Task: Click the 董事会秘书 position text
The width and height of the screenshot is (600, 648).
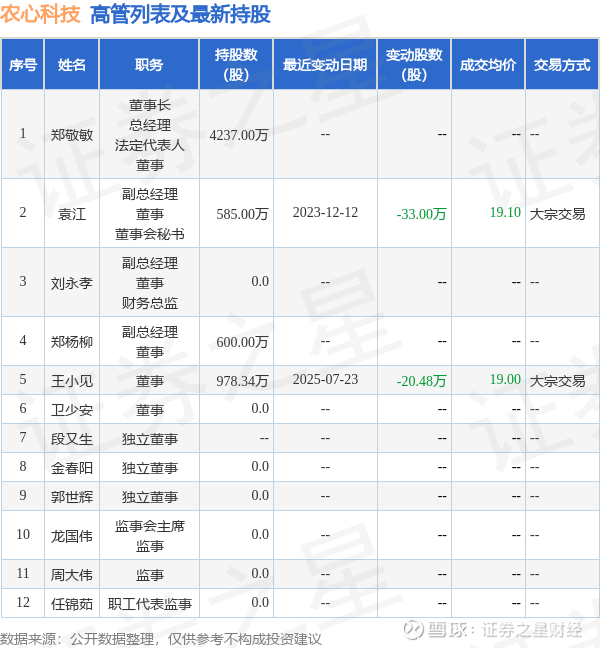Action: point(150,234)
